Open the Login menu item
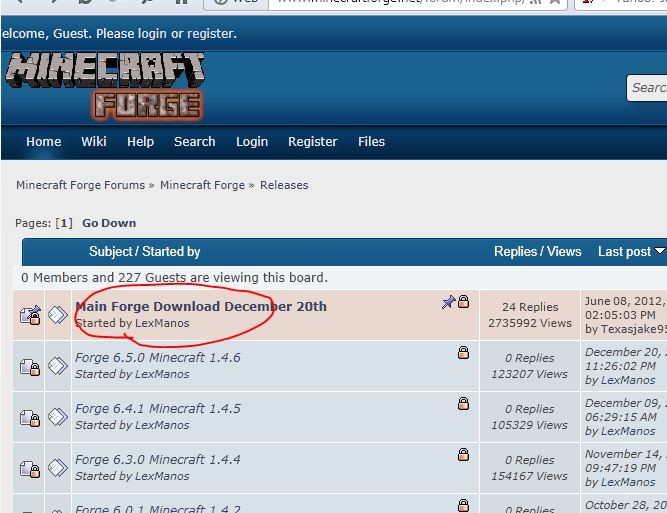The height and width of the screenshot is (513, 667). point(252,142)
